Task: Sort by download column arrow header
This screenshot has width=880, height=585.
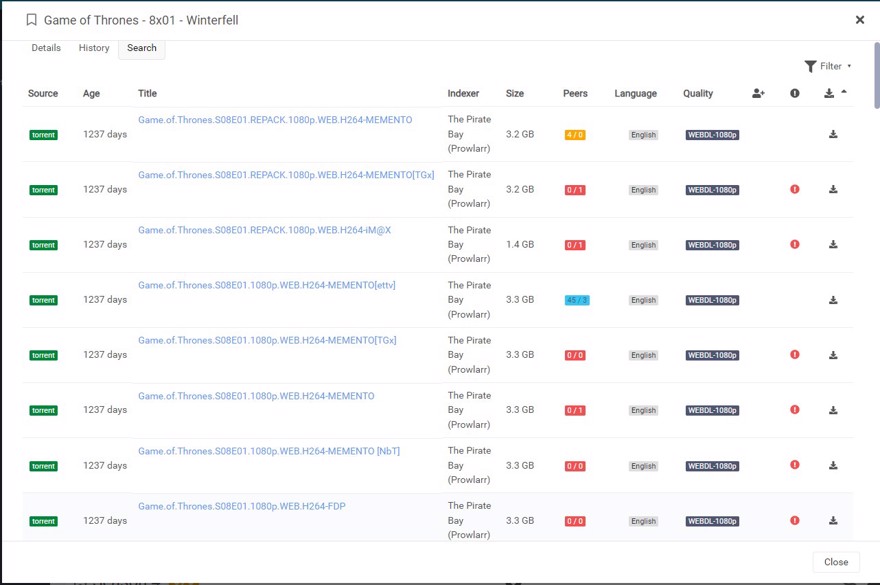Action: pyautogui.click(x=834, y=93)
